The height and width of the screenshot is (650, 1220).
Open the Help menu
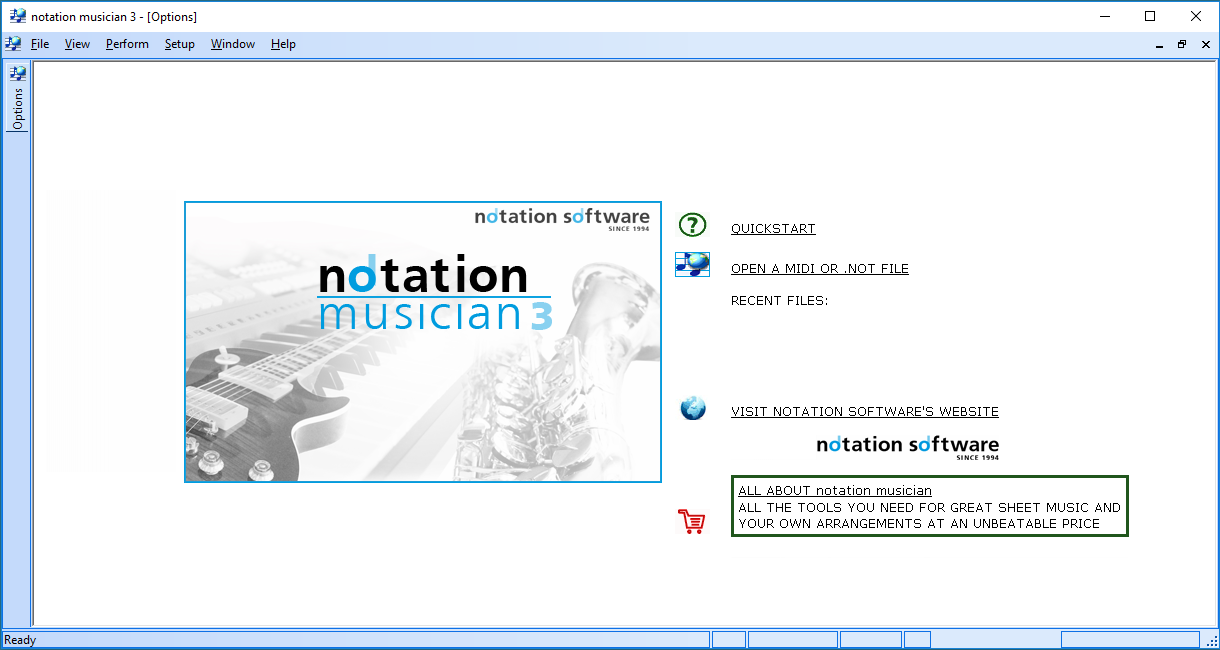click(x=283, y=43)
